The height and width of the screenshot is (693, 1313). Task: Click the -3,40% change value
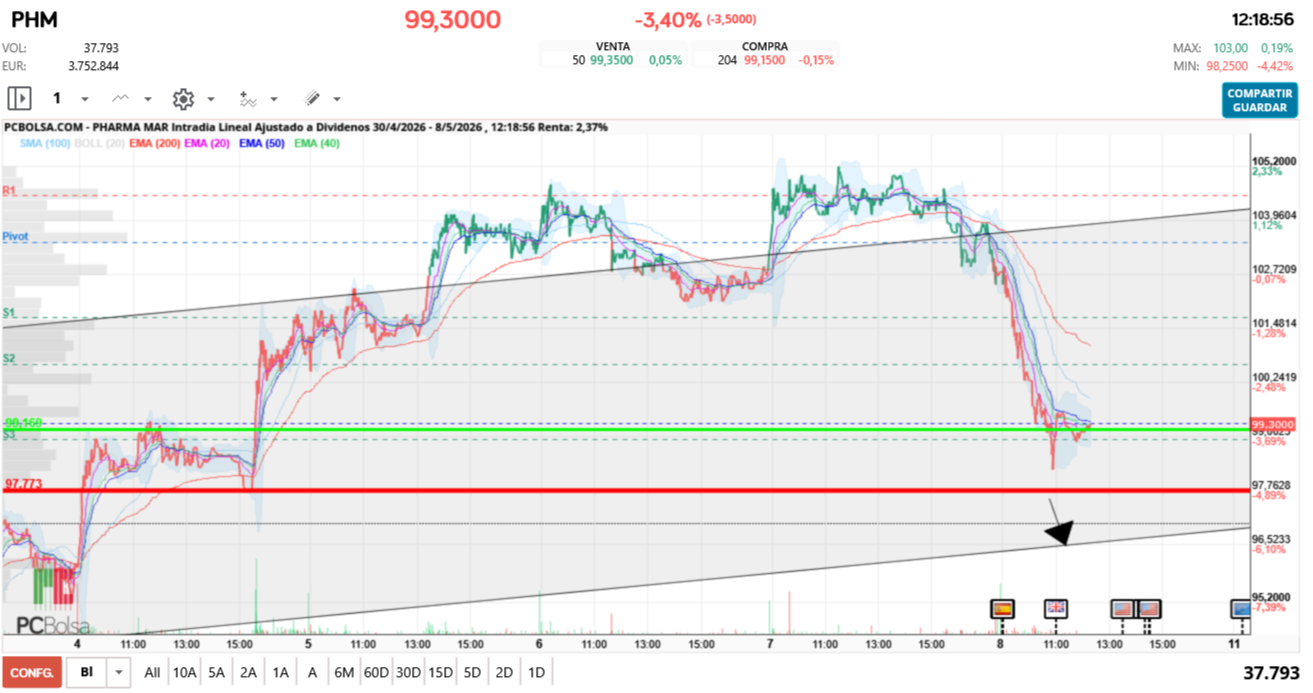668,19
